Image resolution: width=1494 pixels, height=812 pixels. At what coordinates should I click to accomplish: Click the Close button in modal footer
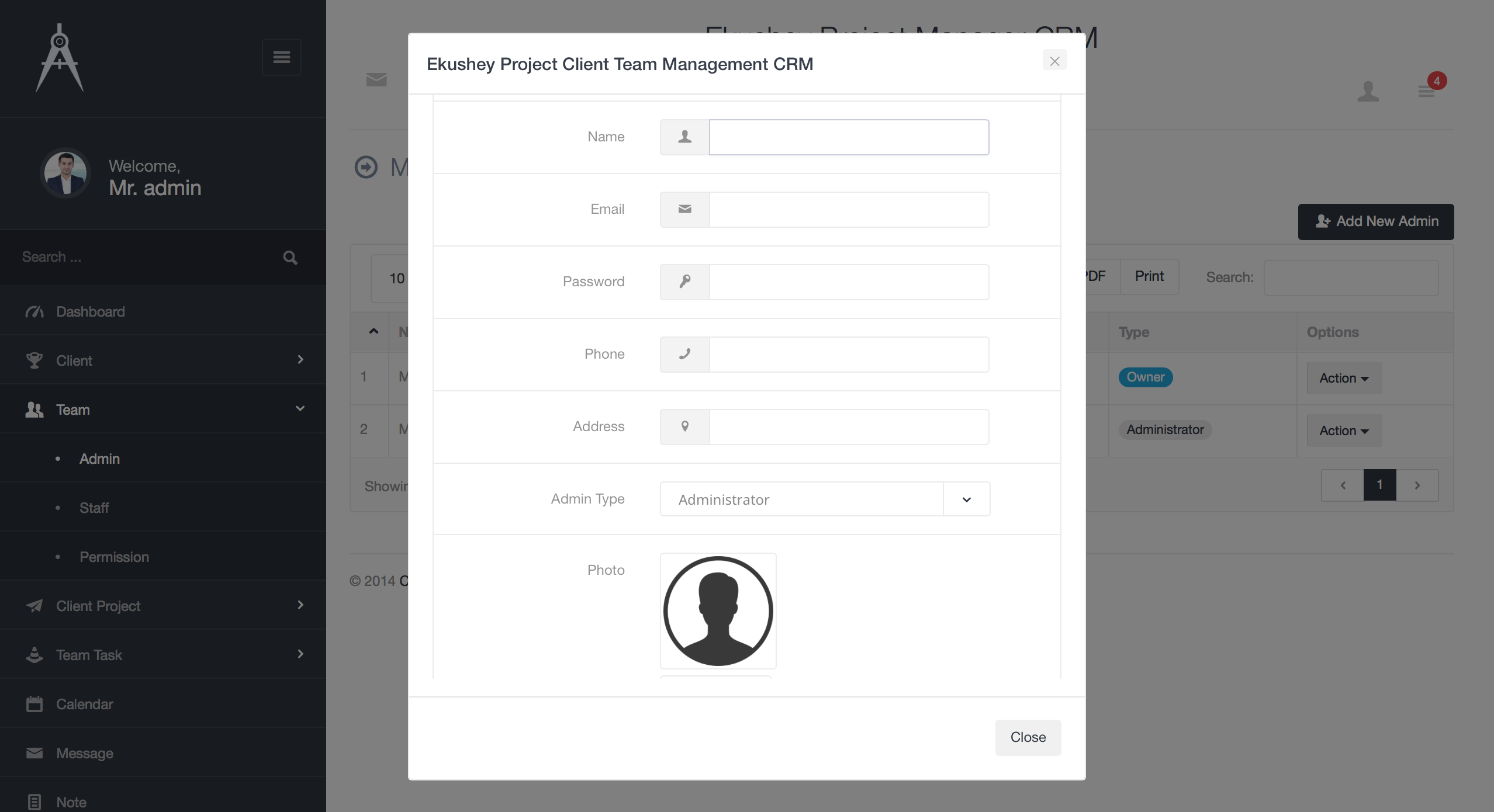click(1028, 737)
